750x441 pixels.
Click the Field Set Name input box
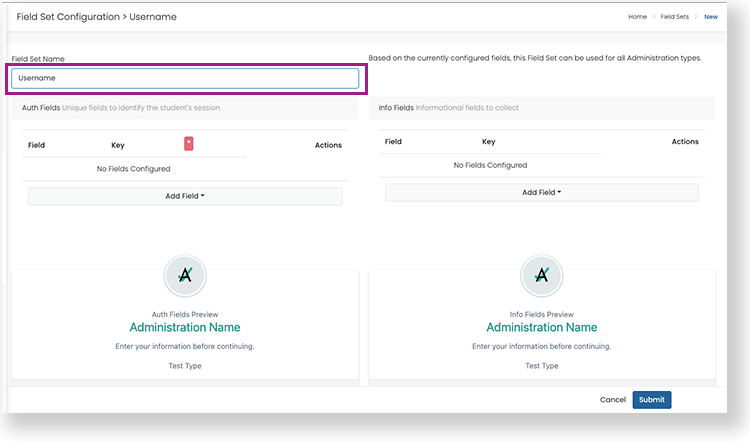(185, 78)
